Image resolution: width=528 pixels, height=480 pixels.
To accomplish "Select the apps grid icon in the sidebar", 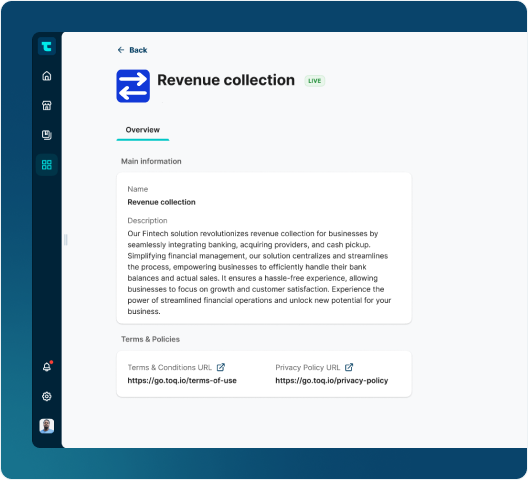I will click(x=47, y=165).
